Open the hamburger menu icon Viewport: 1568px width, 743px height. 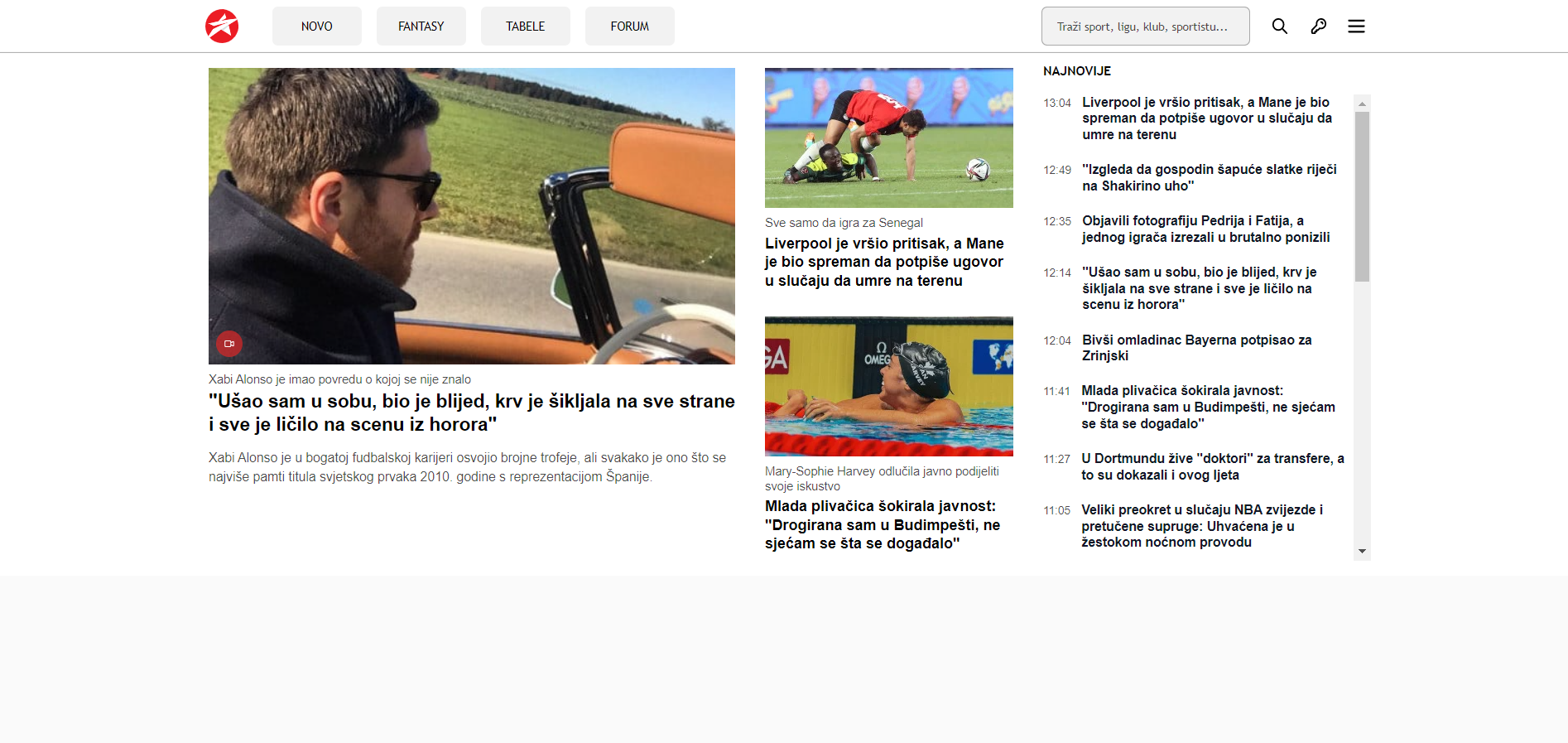coord(1356,27)
